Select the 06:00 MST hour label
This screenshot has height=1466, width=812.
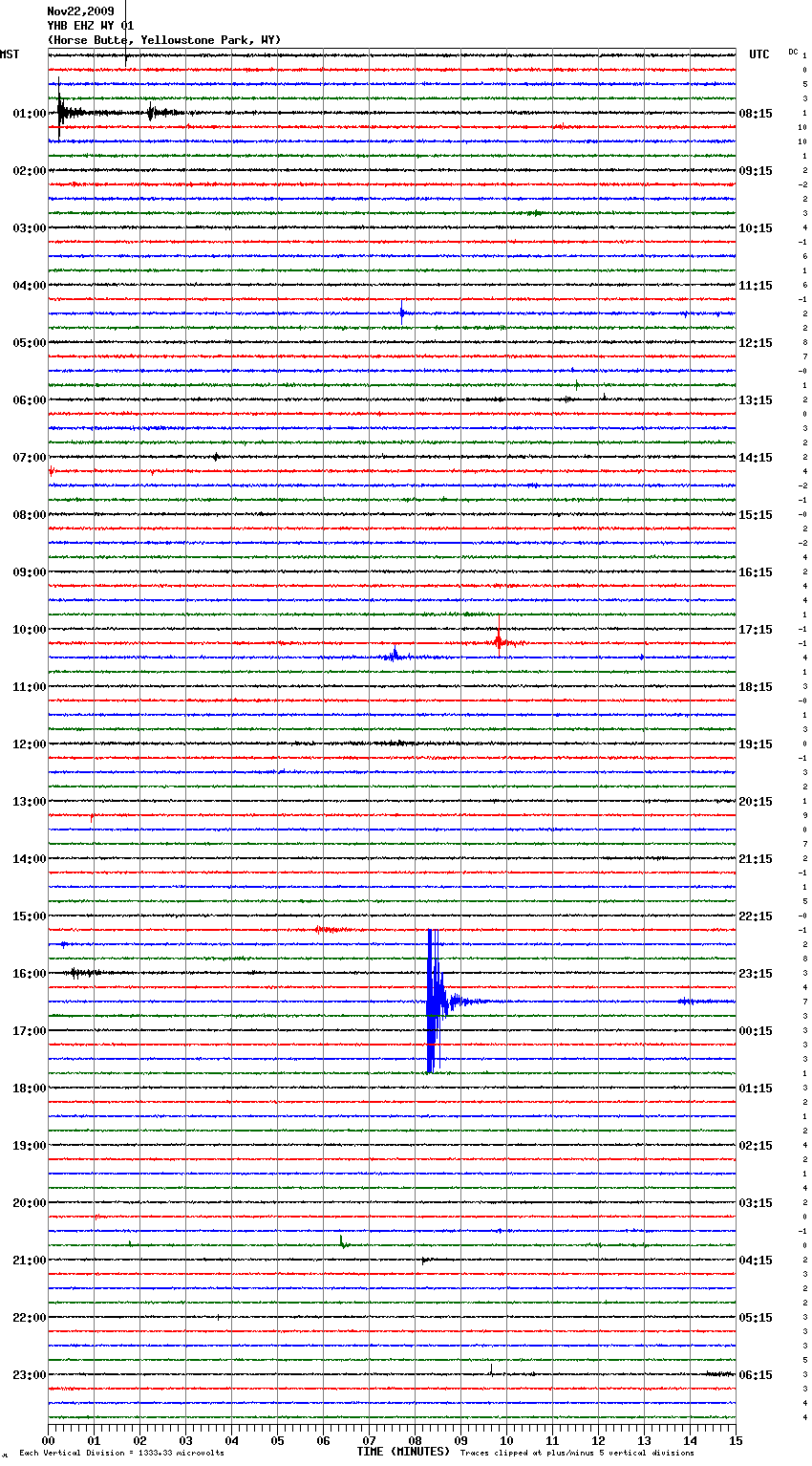tap(30, 400)
